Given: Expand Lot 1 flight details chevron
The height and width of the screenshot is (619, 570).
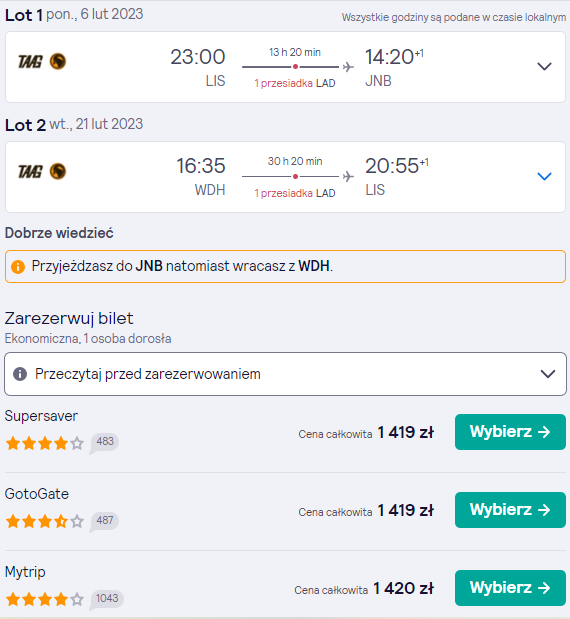Looking at the screenshot, I should point(544,66).
